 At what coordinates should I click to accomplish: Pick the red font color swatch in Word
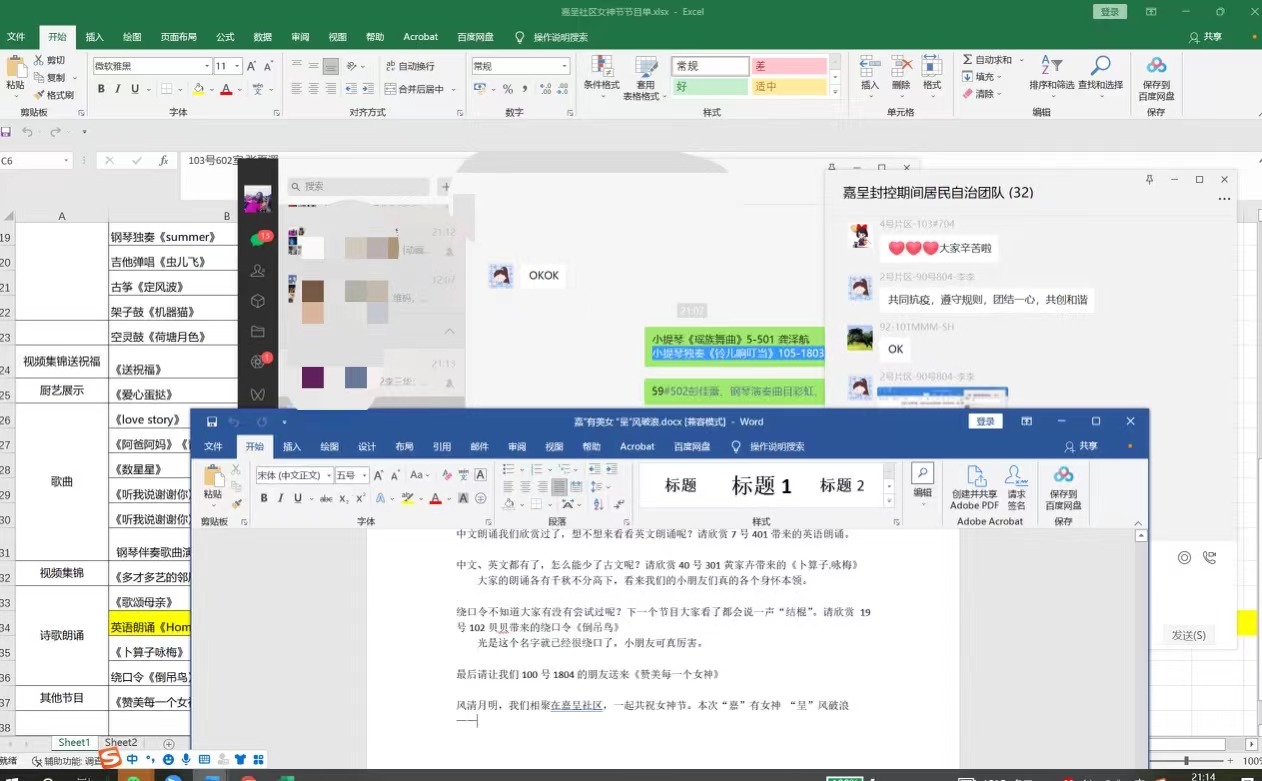pyautogui.click(x=436, y=500)
